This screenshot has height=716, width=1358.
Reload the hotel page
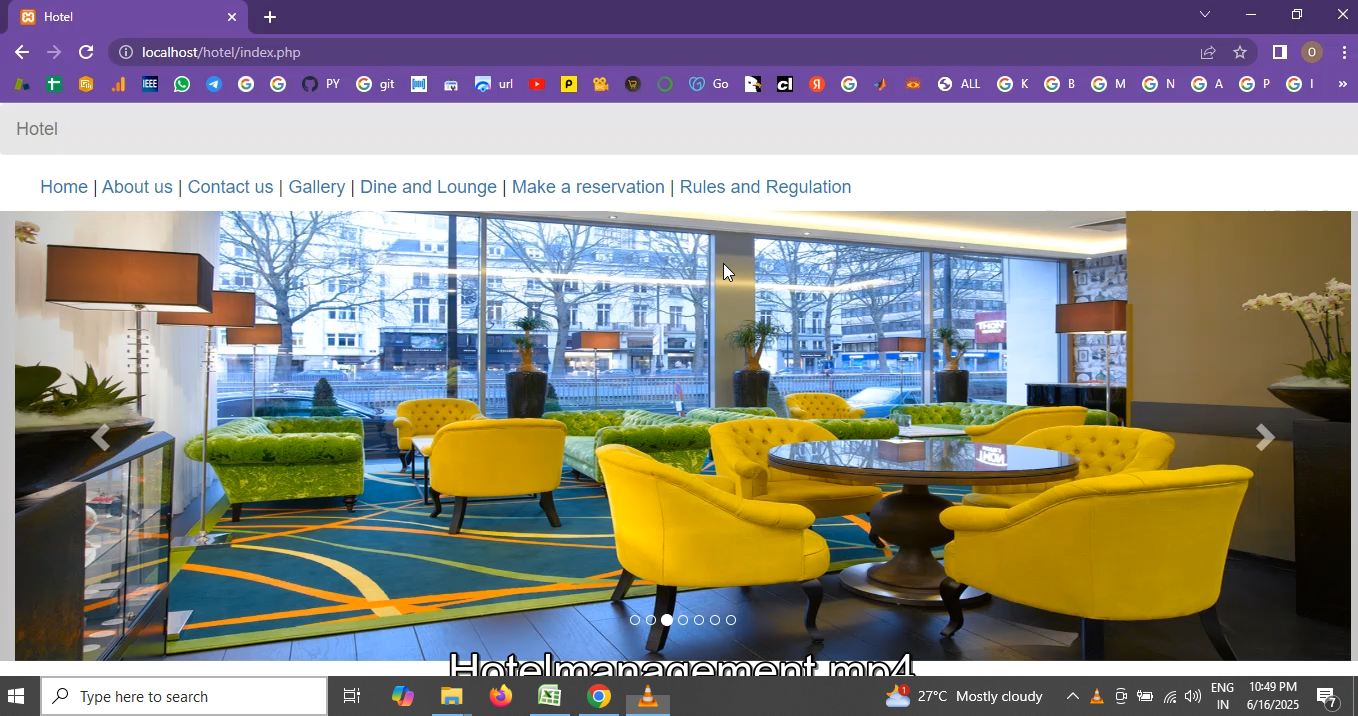coord(86,52)
